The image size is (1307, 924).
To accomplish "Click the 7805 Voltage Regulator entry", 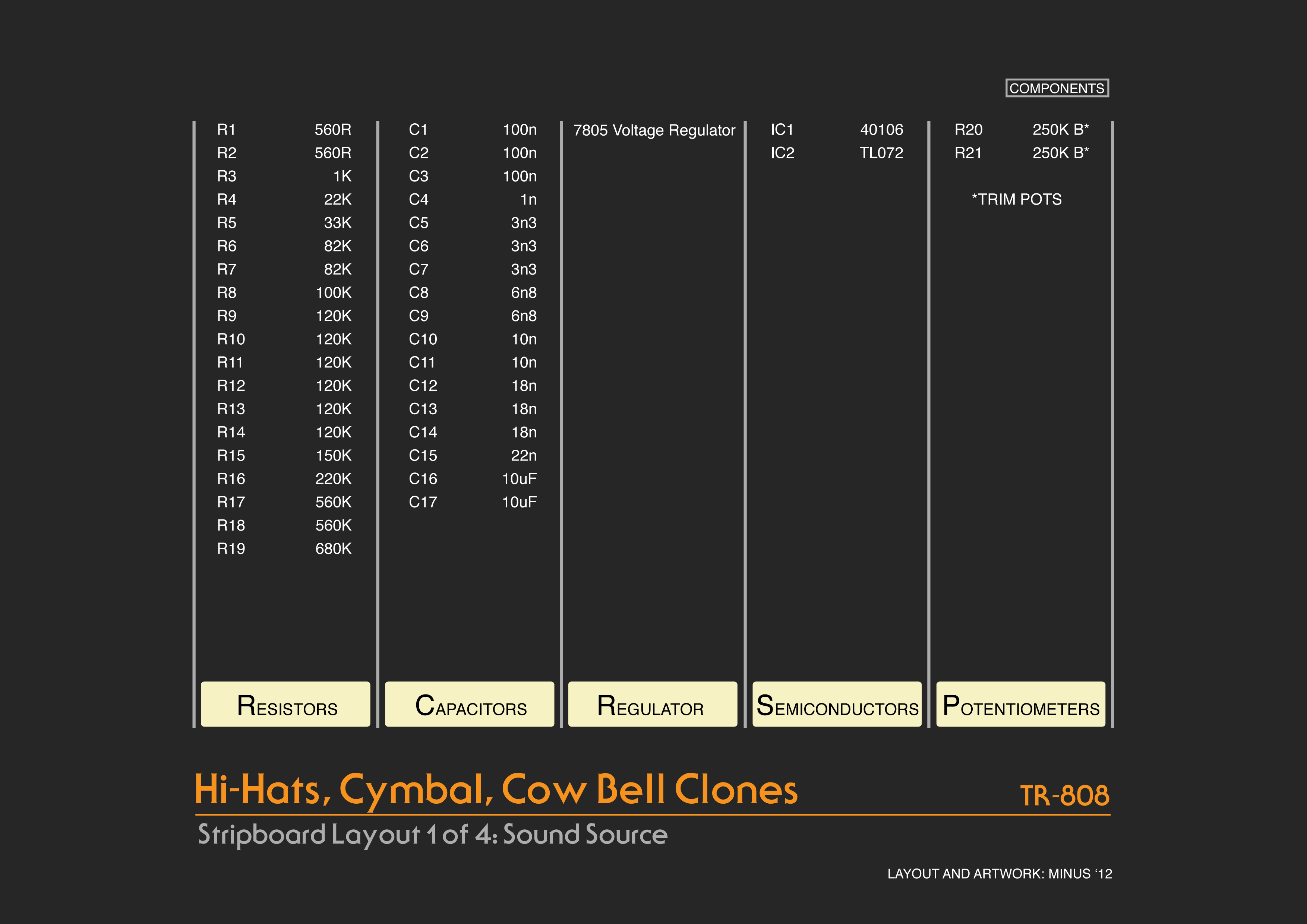I will click(x=654, y=130).
